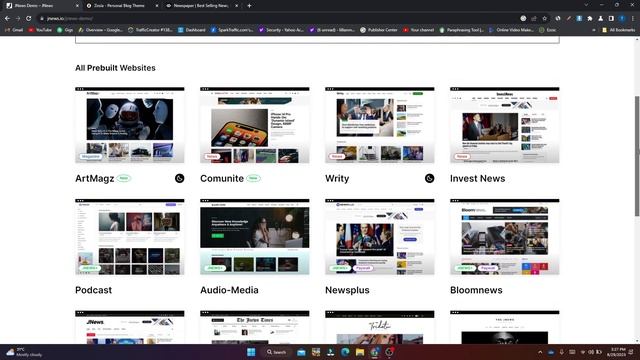Close the Newspaper Best Selling tab
The width and height of the screenshot is (640, 360).
236,6
